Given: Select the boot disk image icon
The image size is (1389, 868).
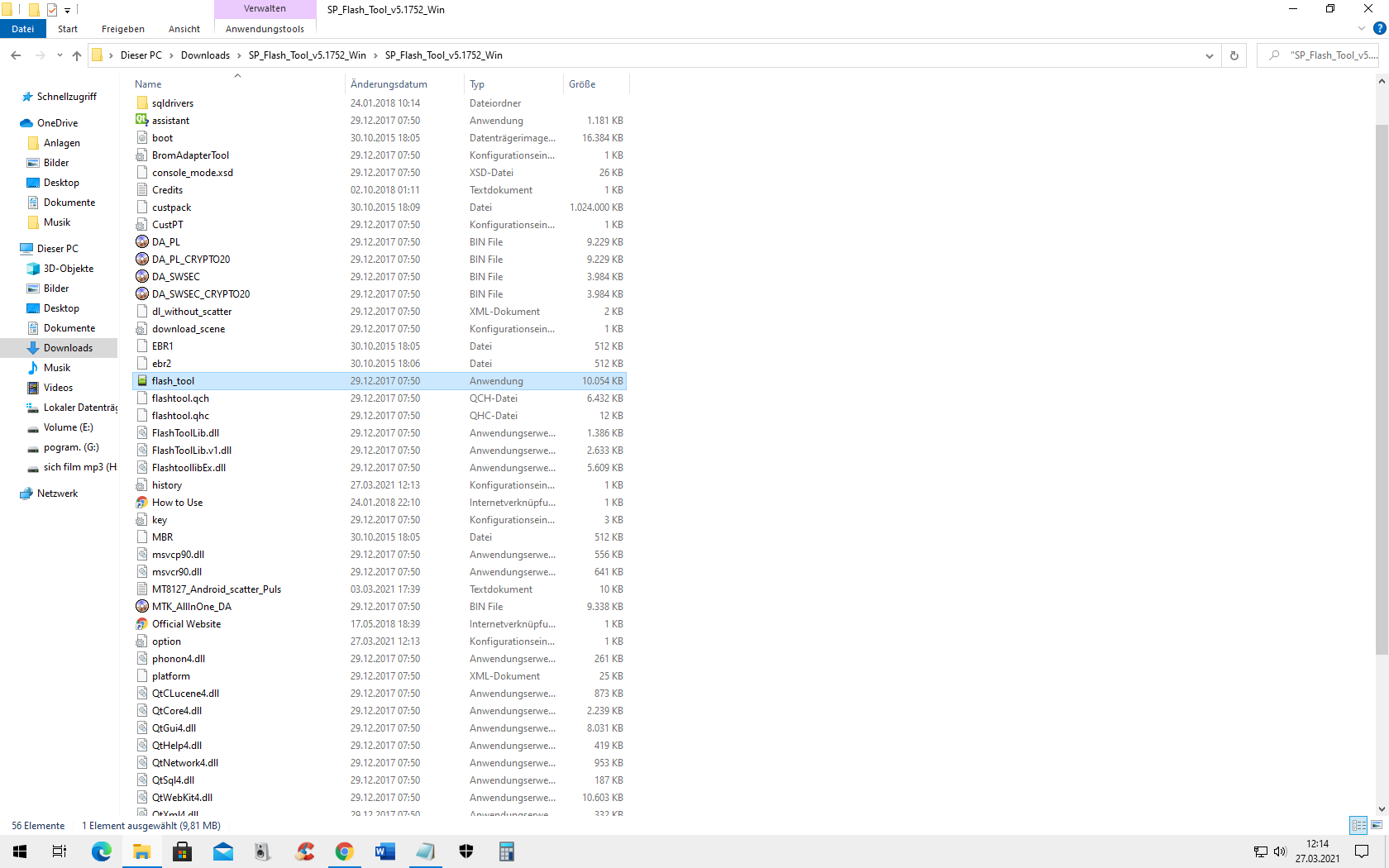Looking at the screenshot, I should click(x=142, y=137).
